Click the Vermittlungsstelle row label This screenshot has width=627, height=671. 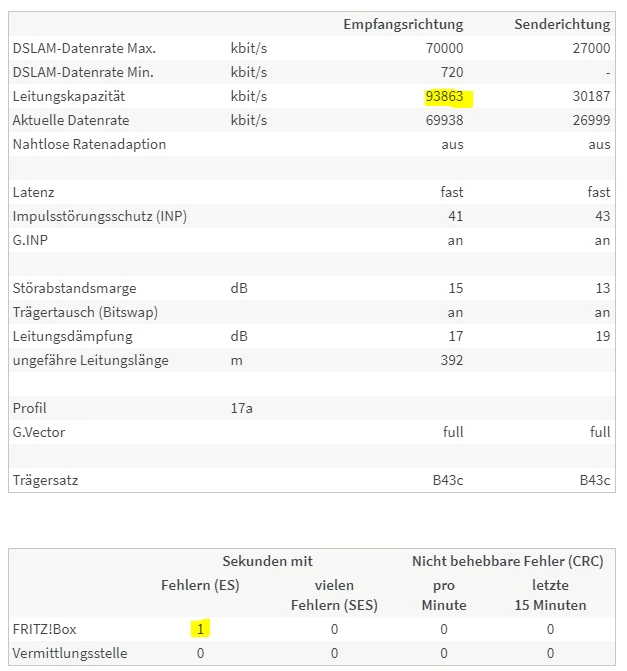70,653
